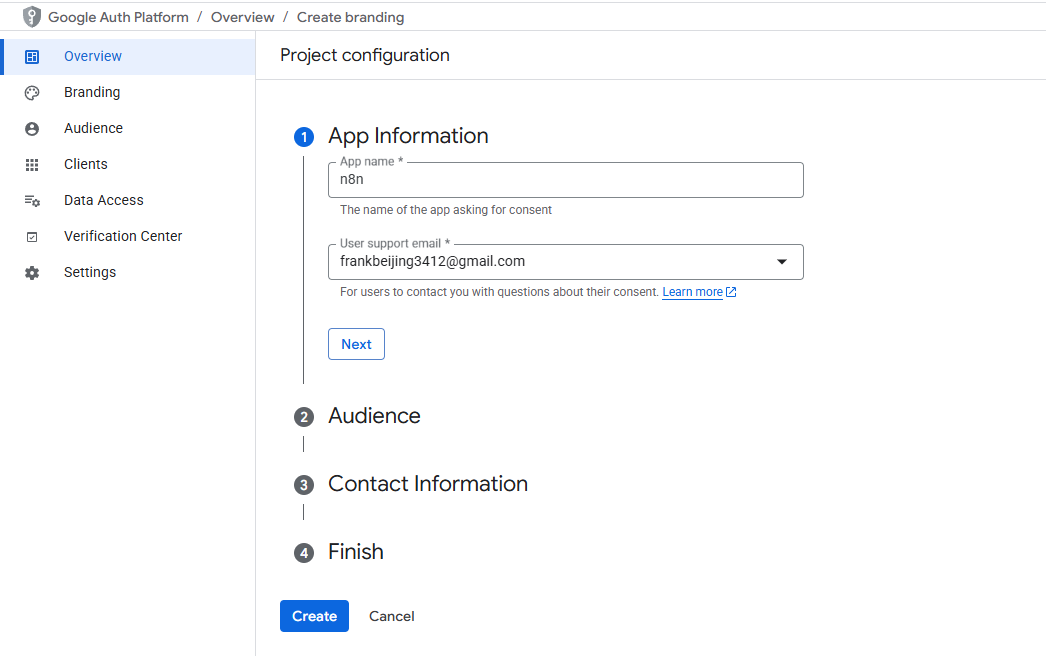Viewport: 1046px width, 656px height.
Task: Click the Verification Center checkbox icon
Action: click(x=32, y=237)
